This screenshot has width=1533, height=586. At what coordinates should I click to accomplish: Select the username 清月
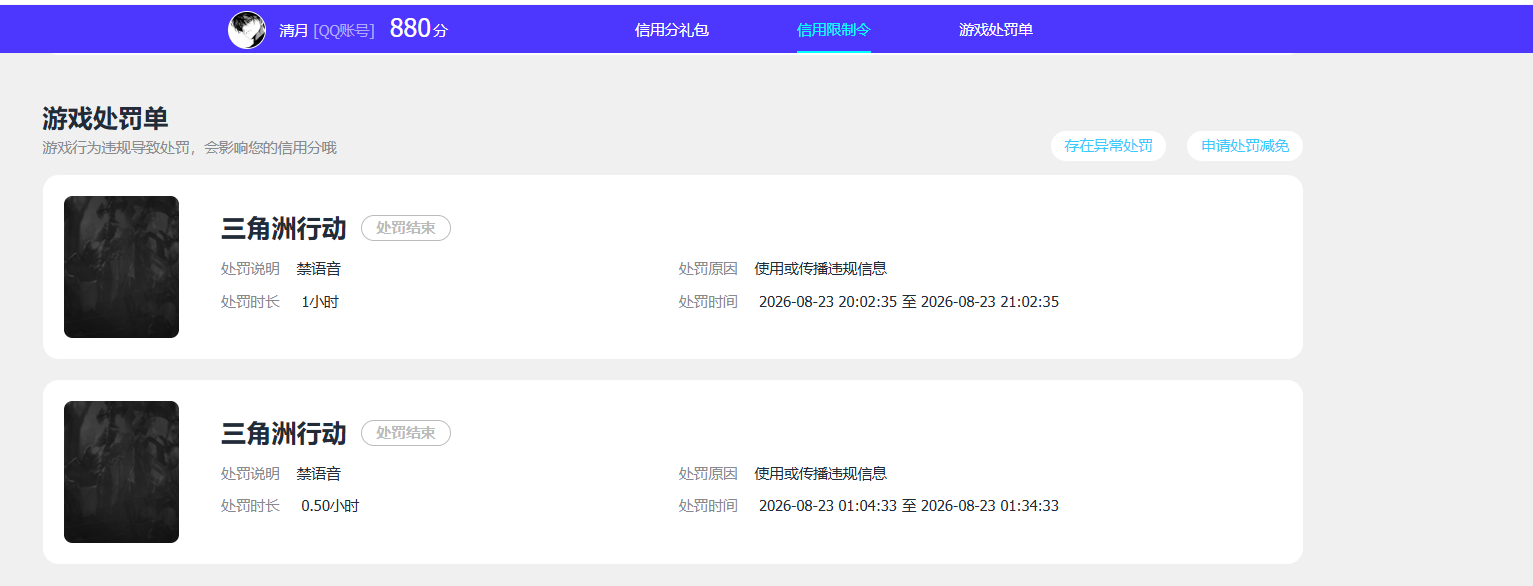(293, 31)
